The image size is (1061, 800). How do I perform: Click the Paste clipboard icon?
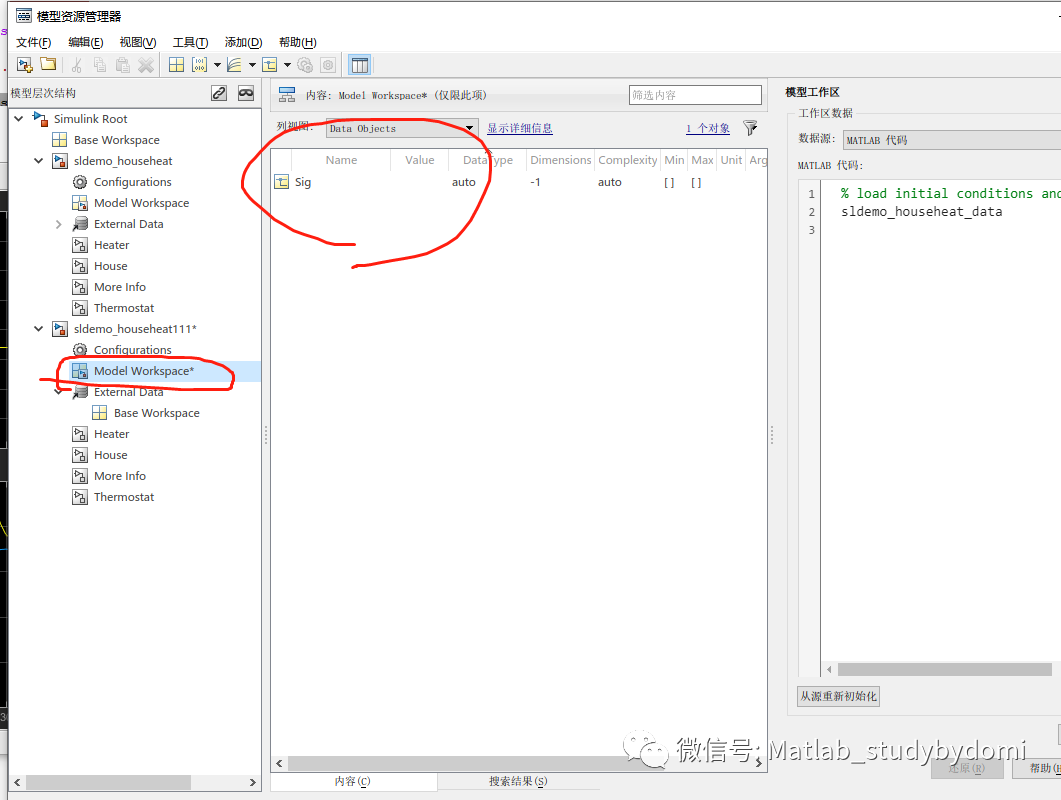click(122, 65)
